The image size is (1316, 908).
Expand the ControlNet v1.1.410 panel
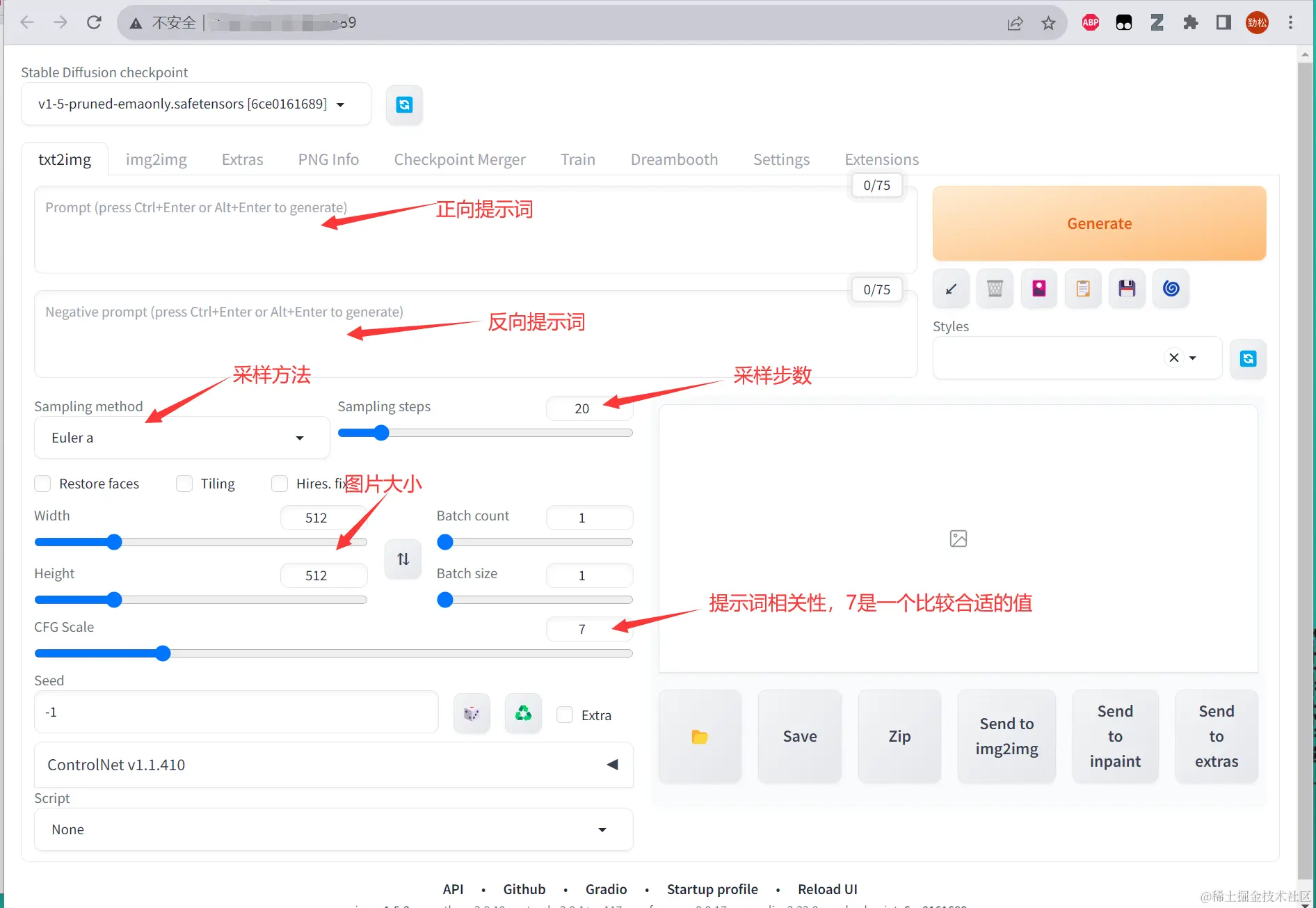tap(333, 765)
